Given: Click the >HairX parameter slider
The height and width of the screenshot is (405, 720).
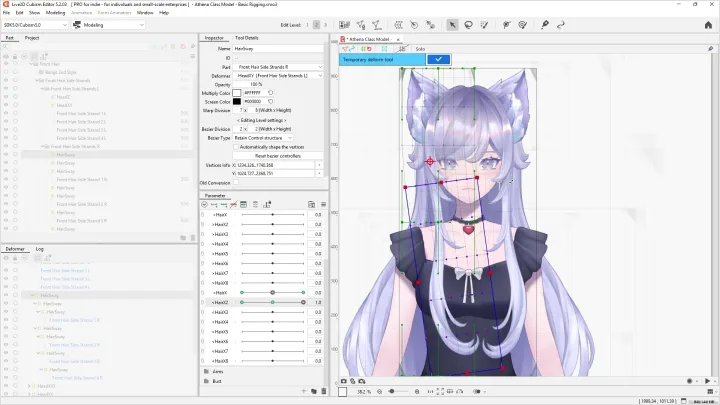Looking at the screenshot, I should tap(272, 214).
